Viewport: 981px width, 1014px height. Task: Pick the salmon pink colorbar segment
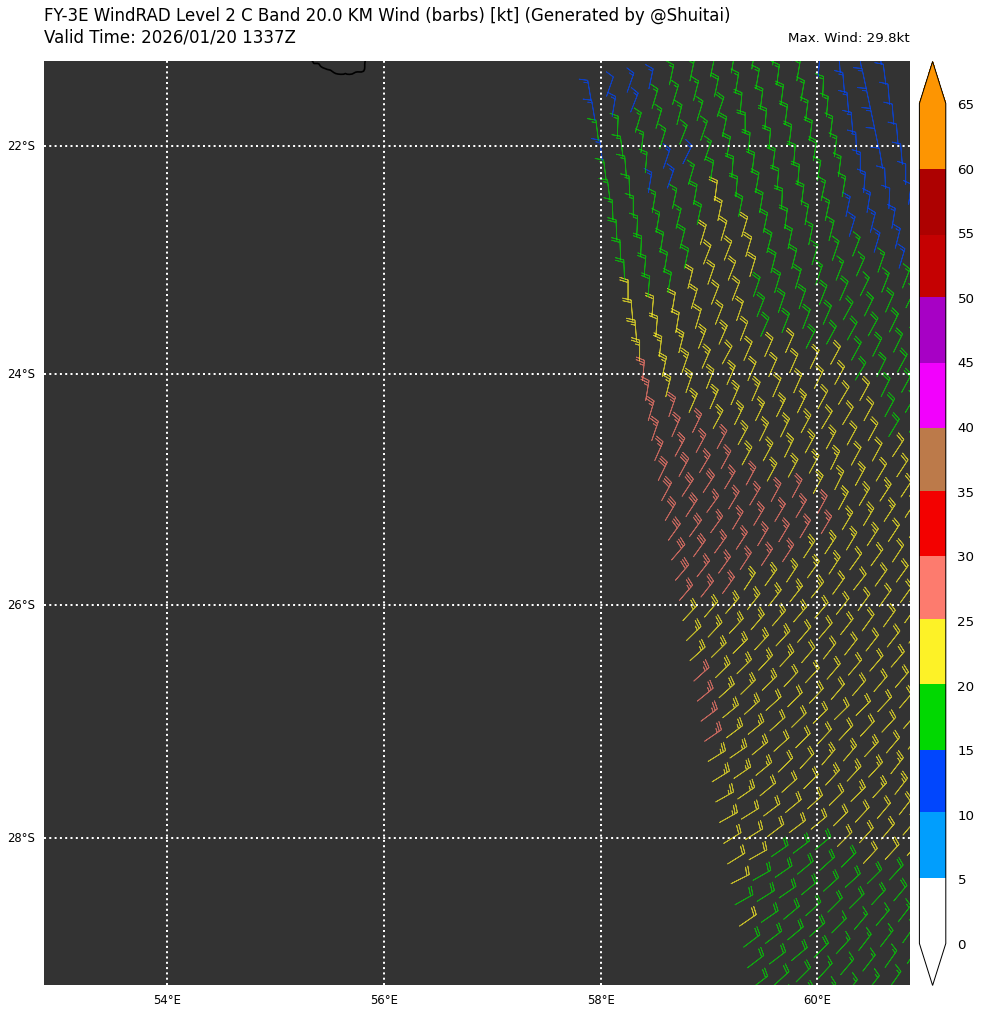(x=932, y=587)
